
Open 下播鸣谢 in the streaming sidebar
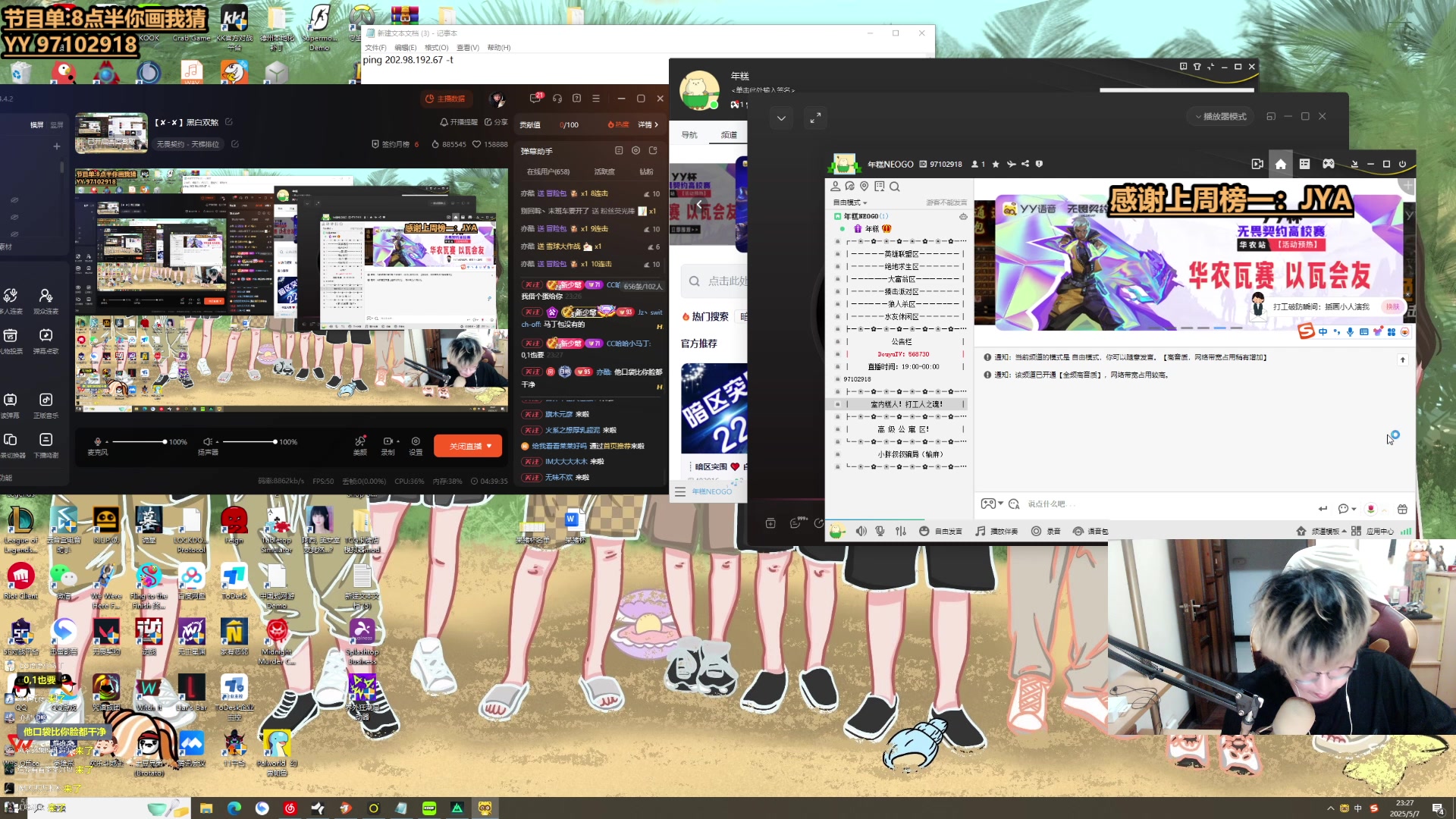pos(45,445)
